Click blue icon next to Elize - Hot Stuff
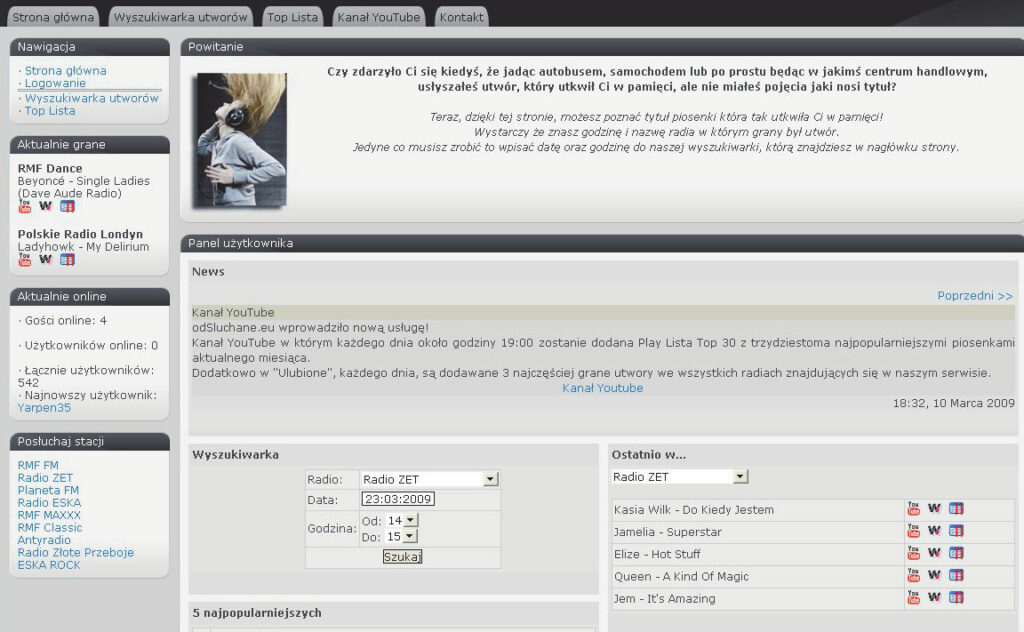1024x632 pixels. (956, 553)
